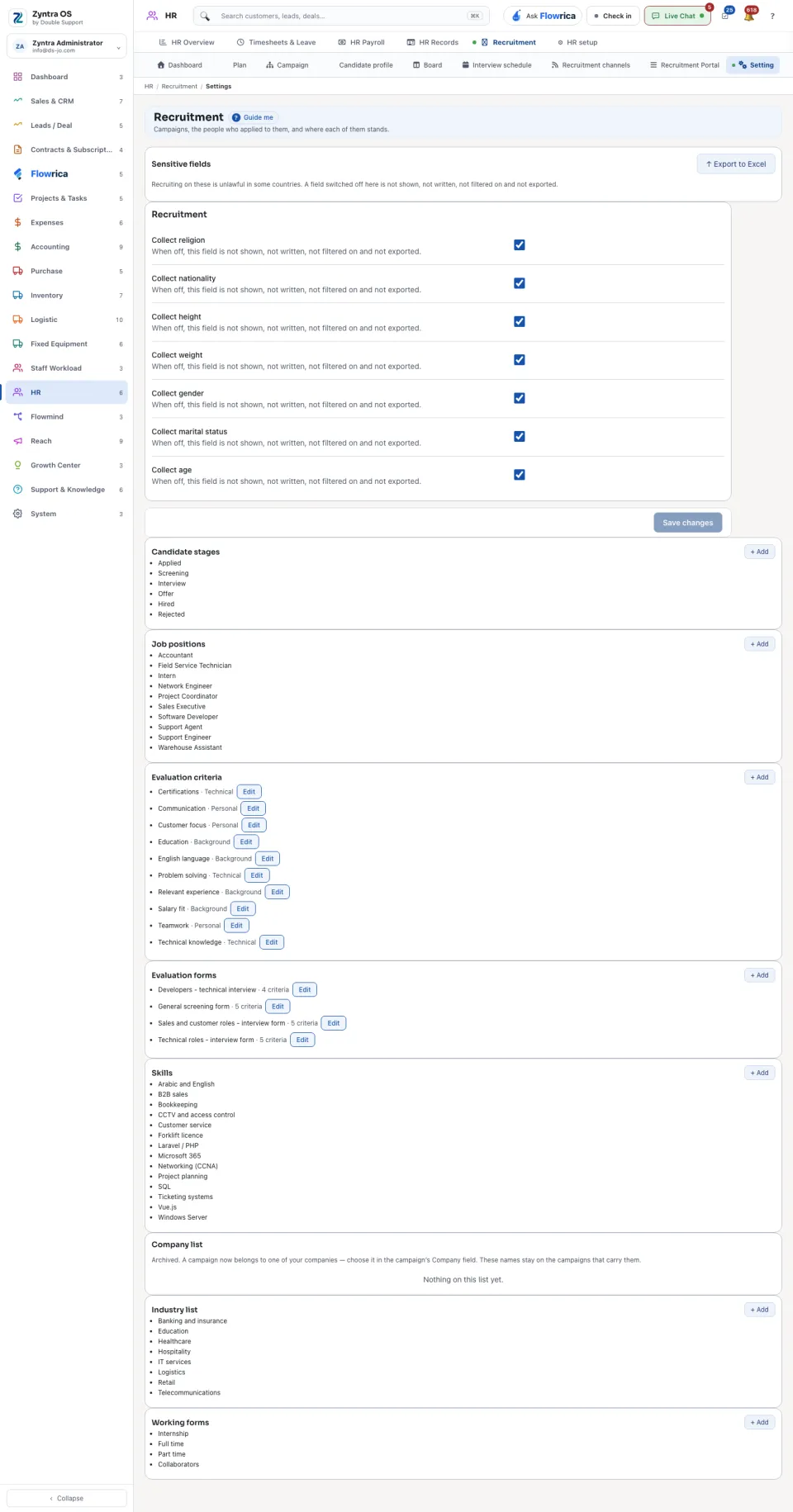This screenshot has width=793, height=1512.
Task: Click the help question mark icon
Action: [772, 16]
